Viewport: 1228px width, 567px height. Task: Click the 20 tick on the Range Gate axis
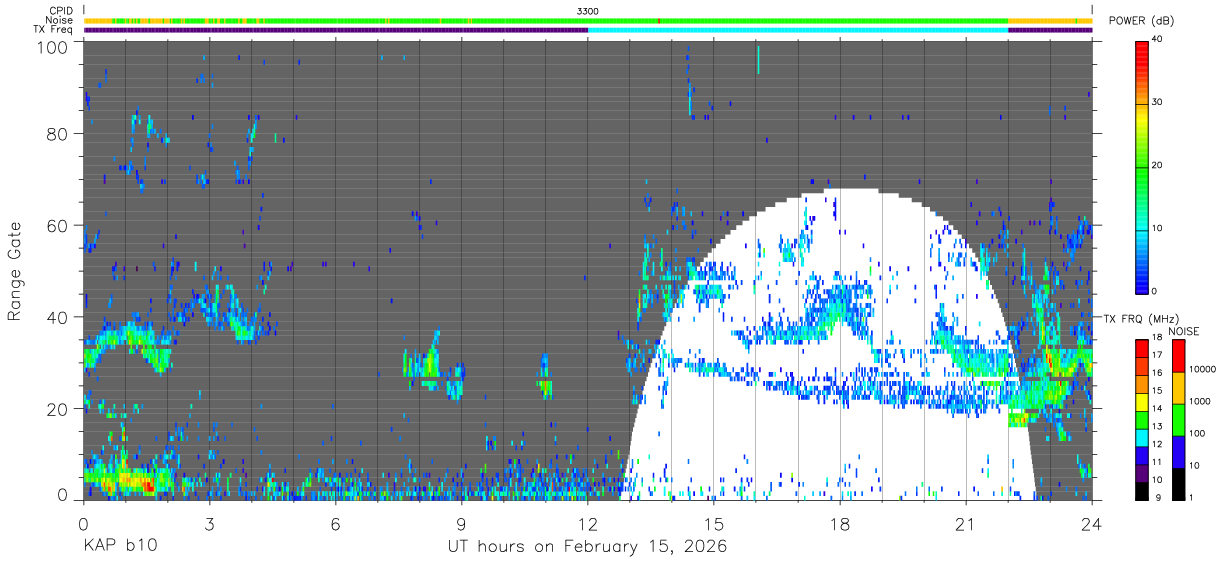coord(58,409)
